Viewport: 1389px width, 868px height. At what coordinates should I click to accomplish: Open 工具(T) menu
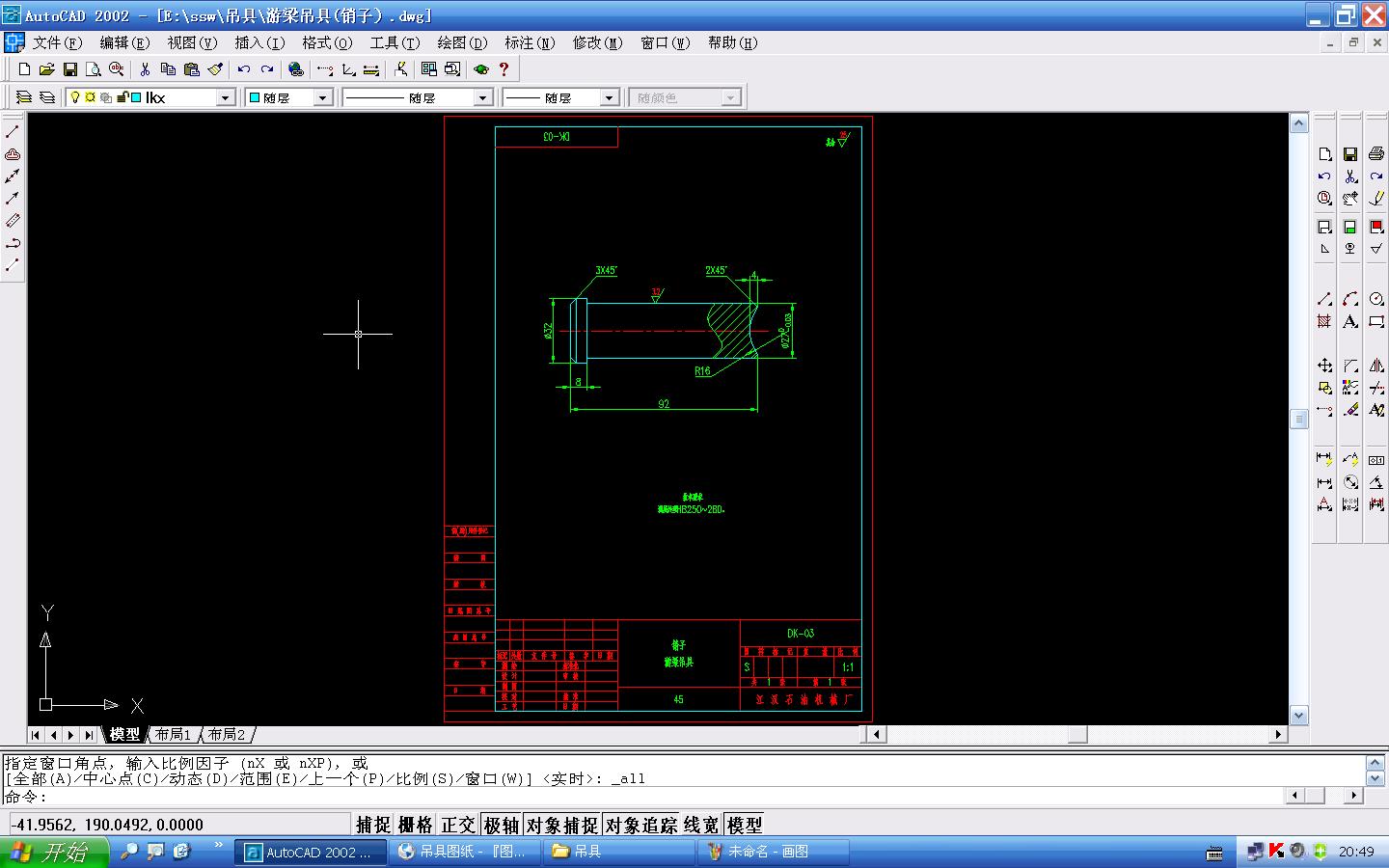395,42
